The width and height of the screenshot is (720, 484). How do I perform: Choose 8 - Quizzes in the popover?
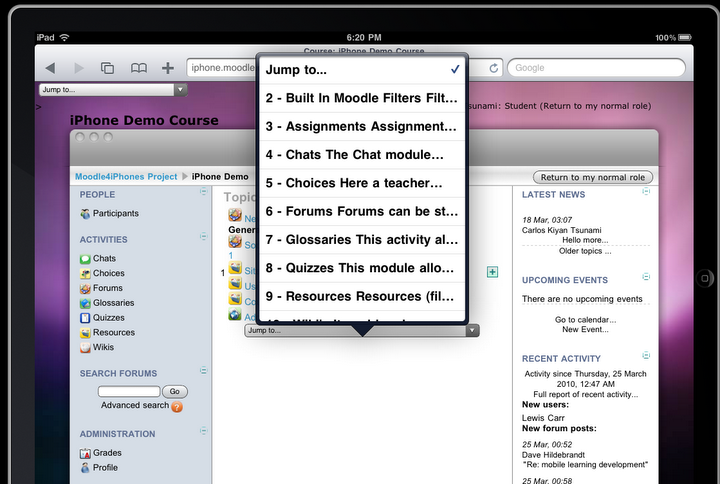363,268
